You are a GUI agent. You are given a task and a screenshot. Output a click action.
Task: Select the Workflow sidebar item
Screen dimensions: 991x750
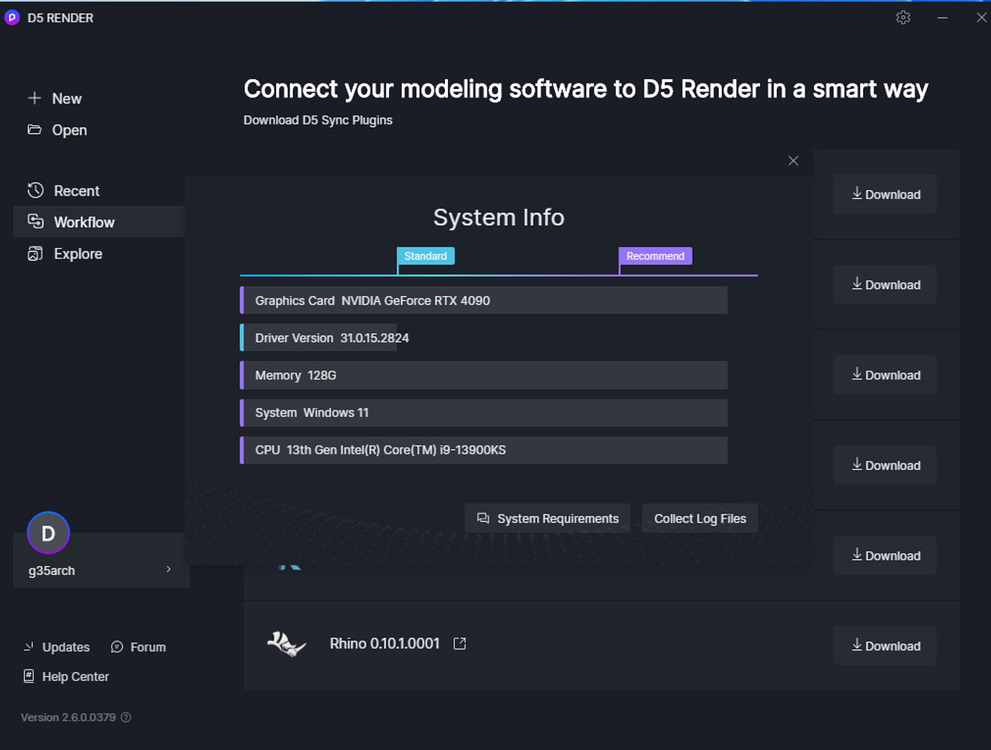tap(99, 222)
